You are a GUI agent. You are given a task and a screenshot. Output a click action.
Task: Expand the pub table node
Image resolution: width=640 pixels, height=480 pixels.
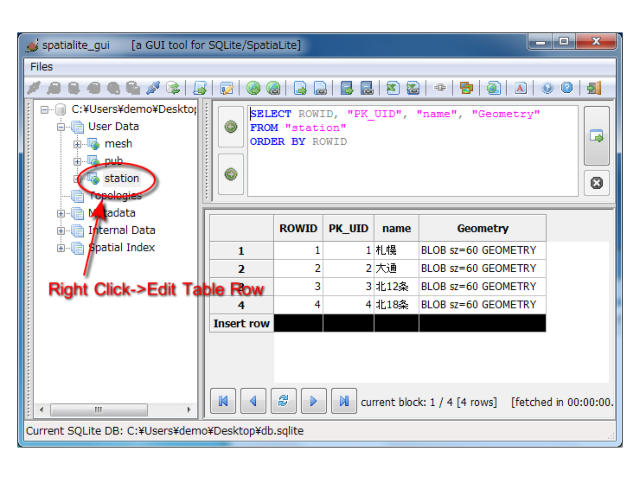click(77, 162)
